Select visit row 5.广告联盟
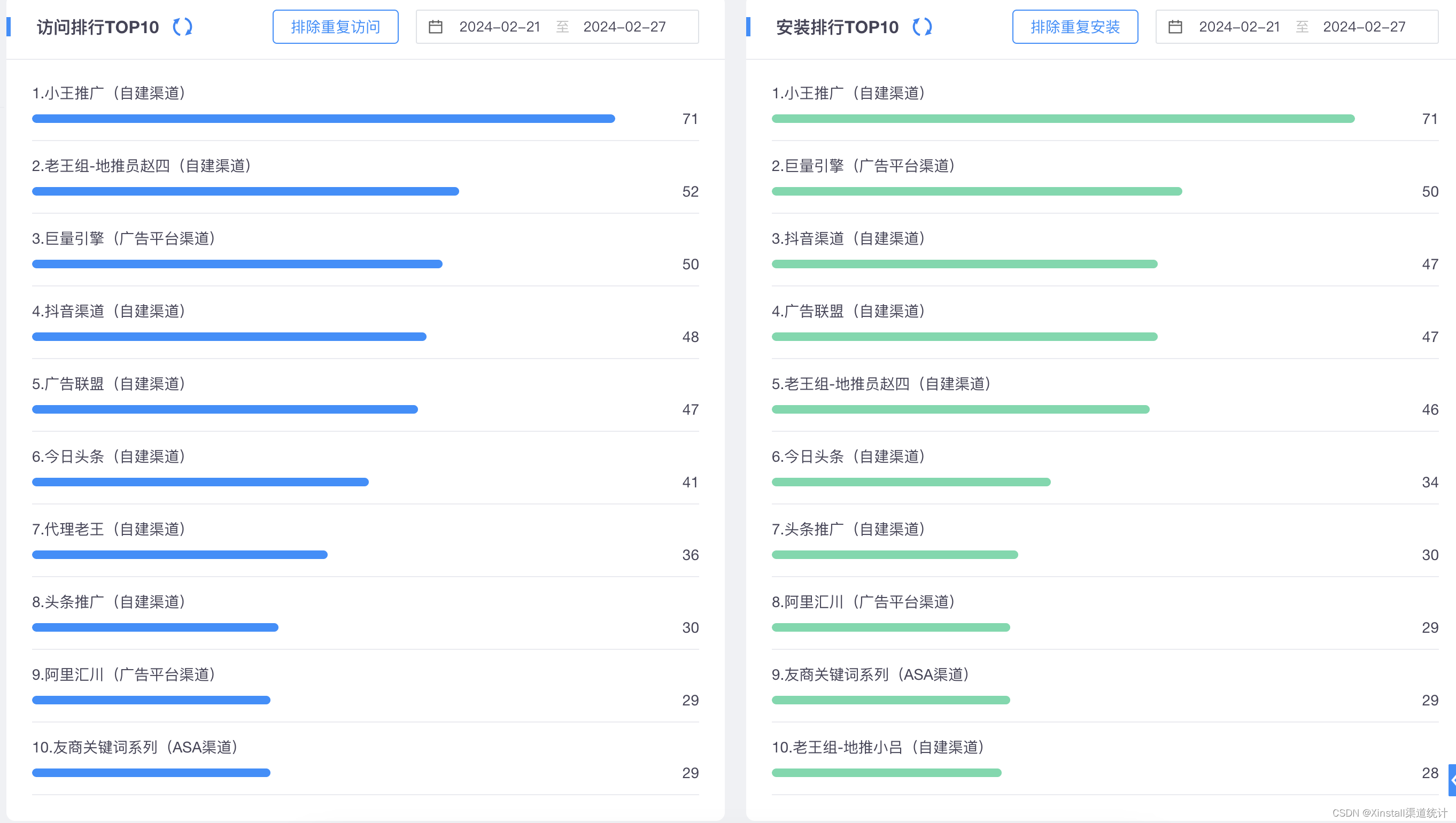 pyautogui.click(x=365, y=395)
